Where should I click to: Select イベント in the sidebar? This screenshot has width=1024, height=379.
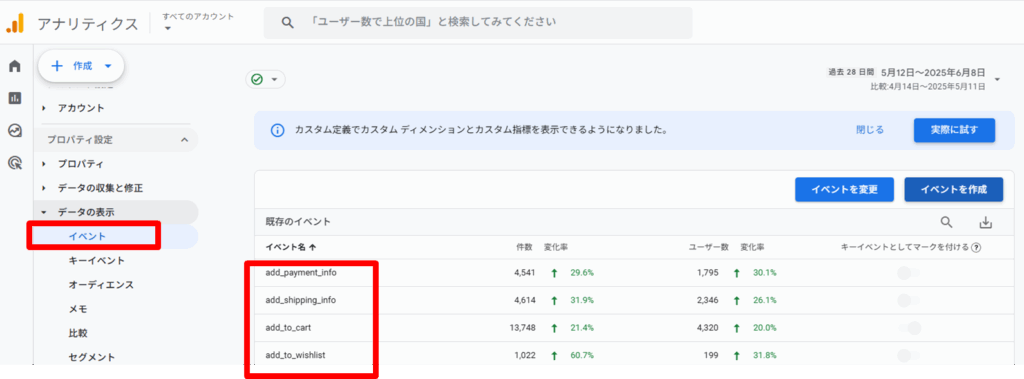pyautogui.click(x=88, y=236)
